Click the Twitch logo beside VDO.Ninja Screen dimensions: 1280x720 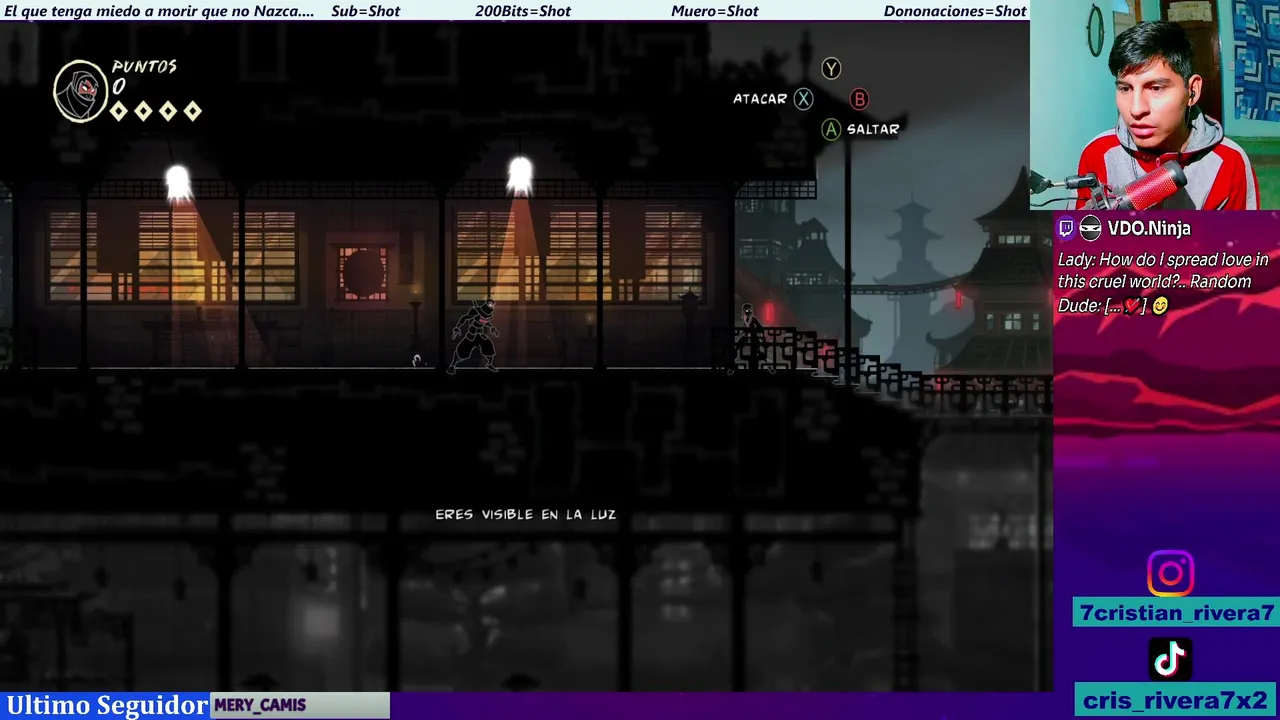pyautogui.click(x=1066, y=228)
